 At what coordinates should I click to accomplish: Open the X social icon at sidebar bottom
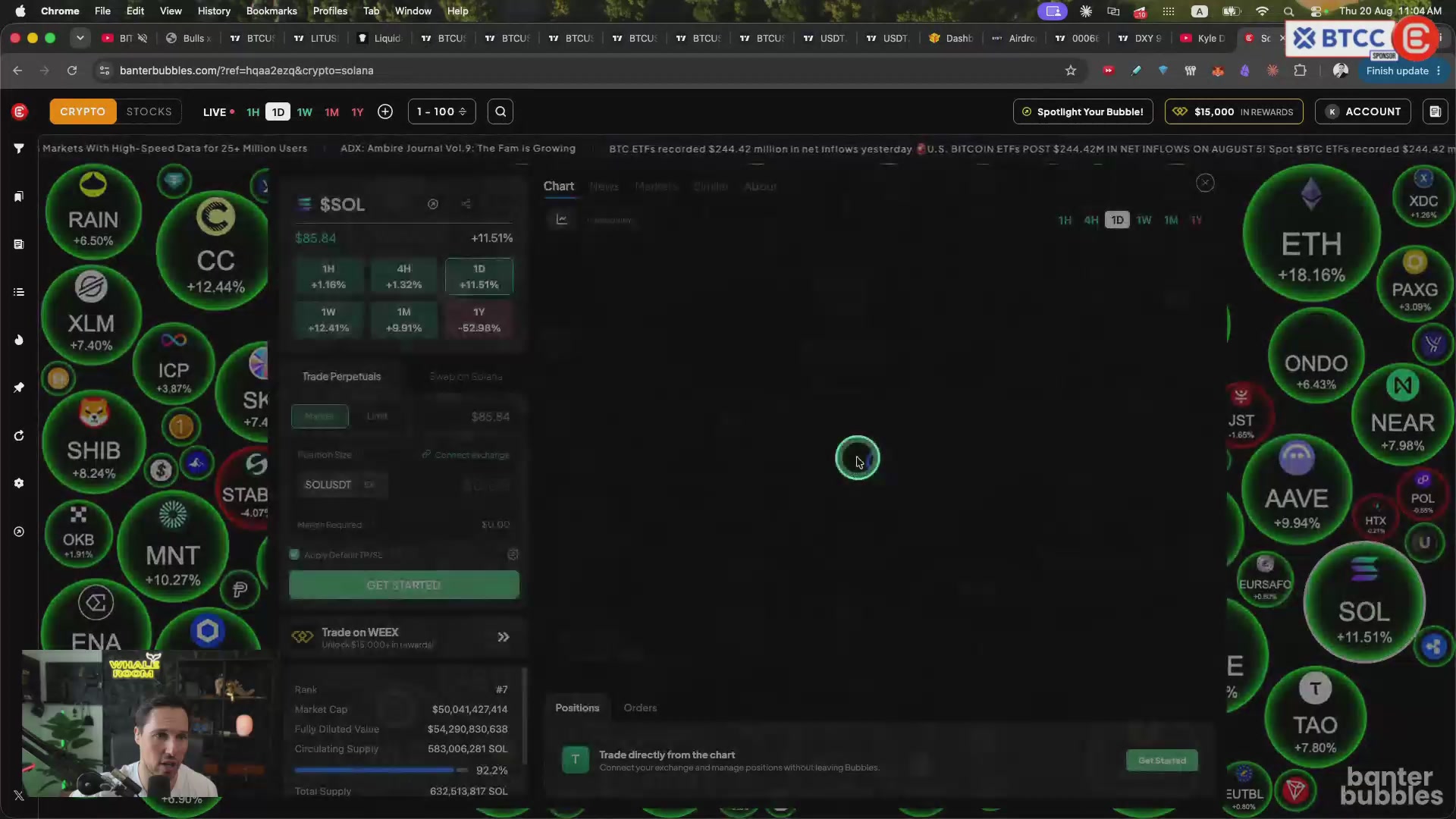[x=19, y=795]
